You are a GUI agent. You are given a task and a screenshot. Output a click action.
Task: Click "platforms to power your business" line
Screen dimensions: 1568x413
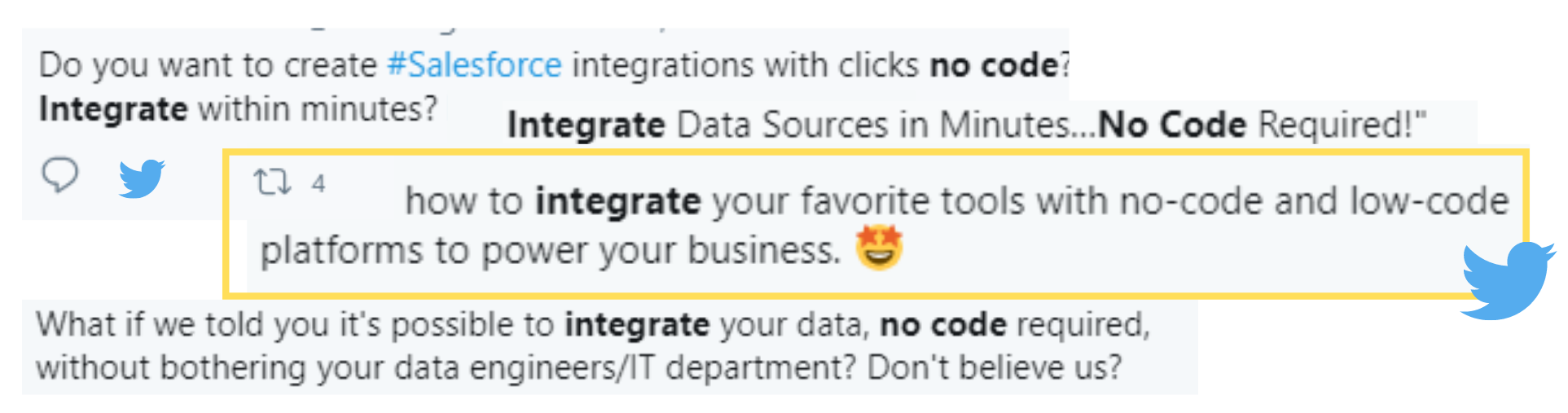pyautogui.click(x=550, y=250)
